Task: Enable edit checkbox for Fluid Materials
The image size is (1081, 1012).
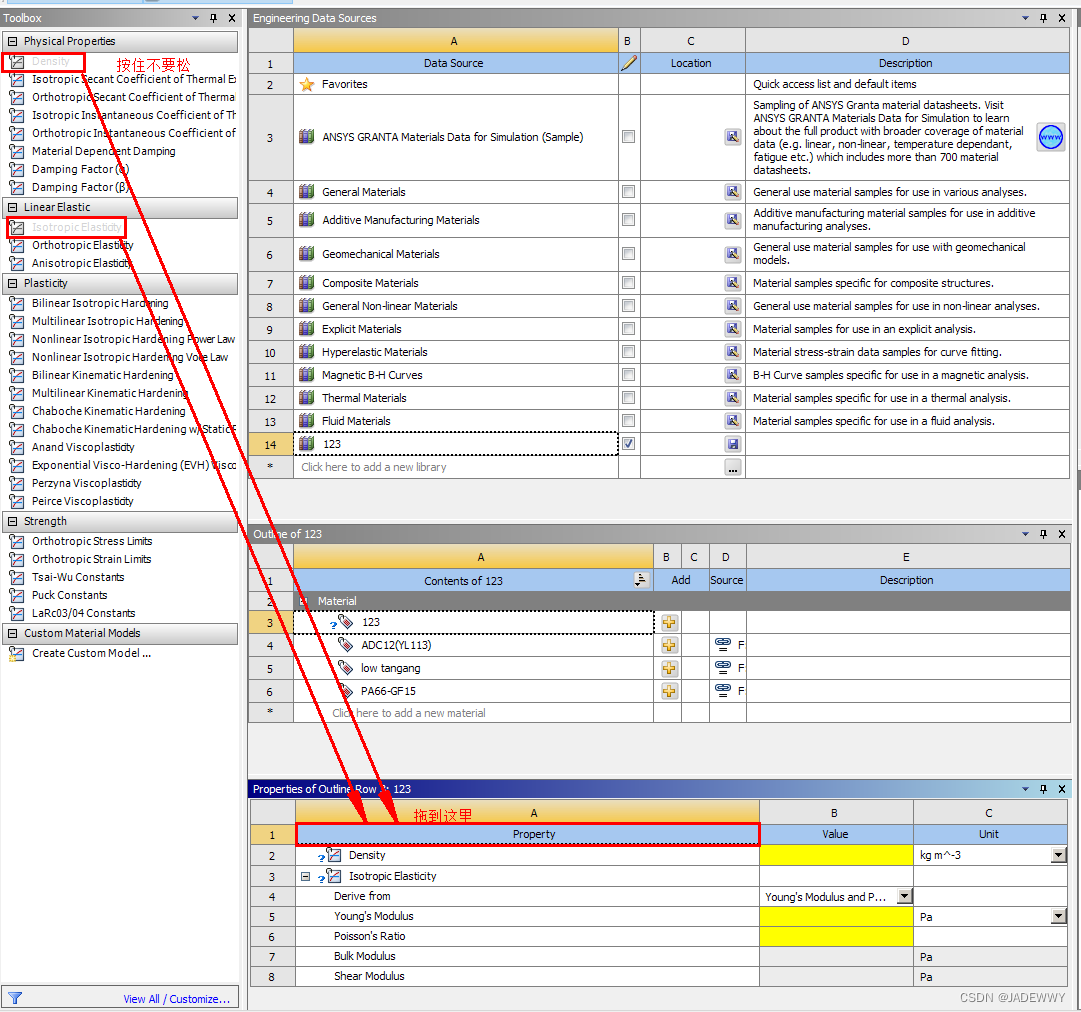Action: 628,421
